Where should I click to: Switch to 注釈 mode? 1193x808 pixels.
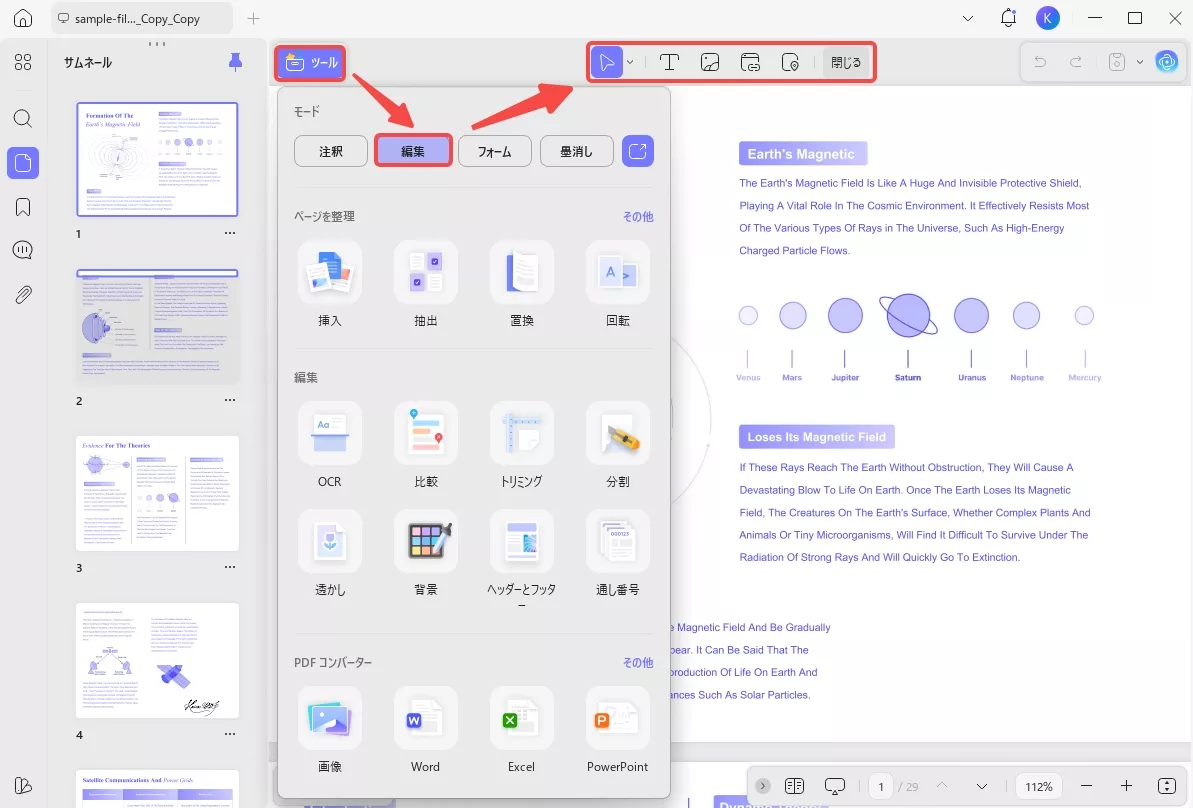pyautogui.click(x=331, y=151)
